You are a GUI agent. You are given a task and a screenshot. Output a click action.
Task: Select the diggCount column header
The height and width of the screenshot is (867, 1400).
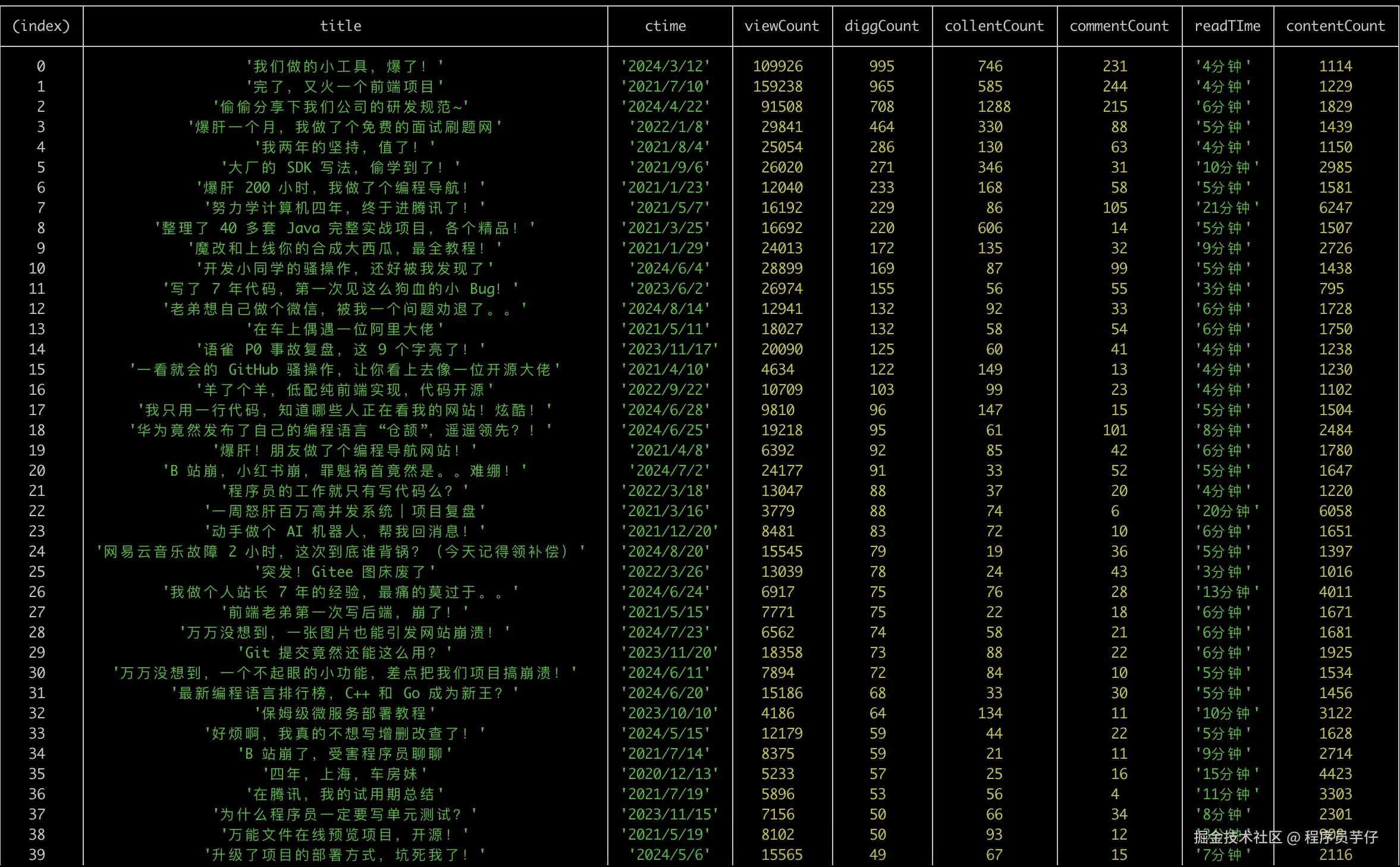pyautogui.click(x=881, y=26)
